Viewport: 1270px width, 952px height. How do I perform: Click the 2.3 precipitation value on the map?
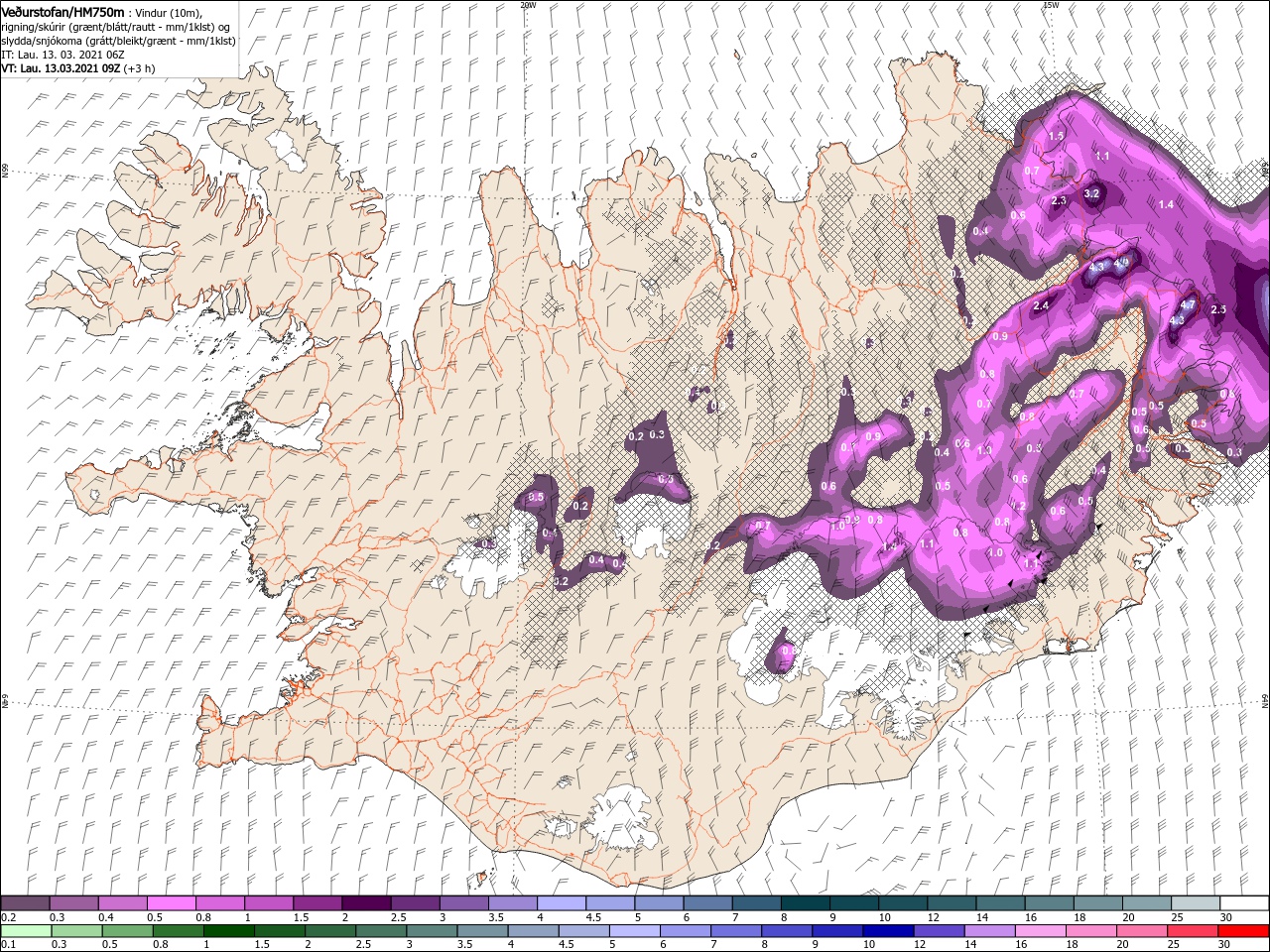coord(1059,201)
